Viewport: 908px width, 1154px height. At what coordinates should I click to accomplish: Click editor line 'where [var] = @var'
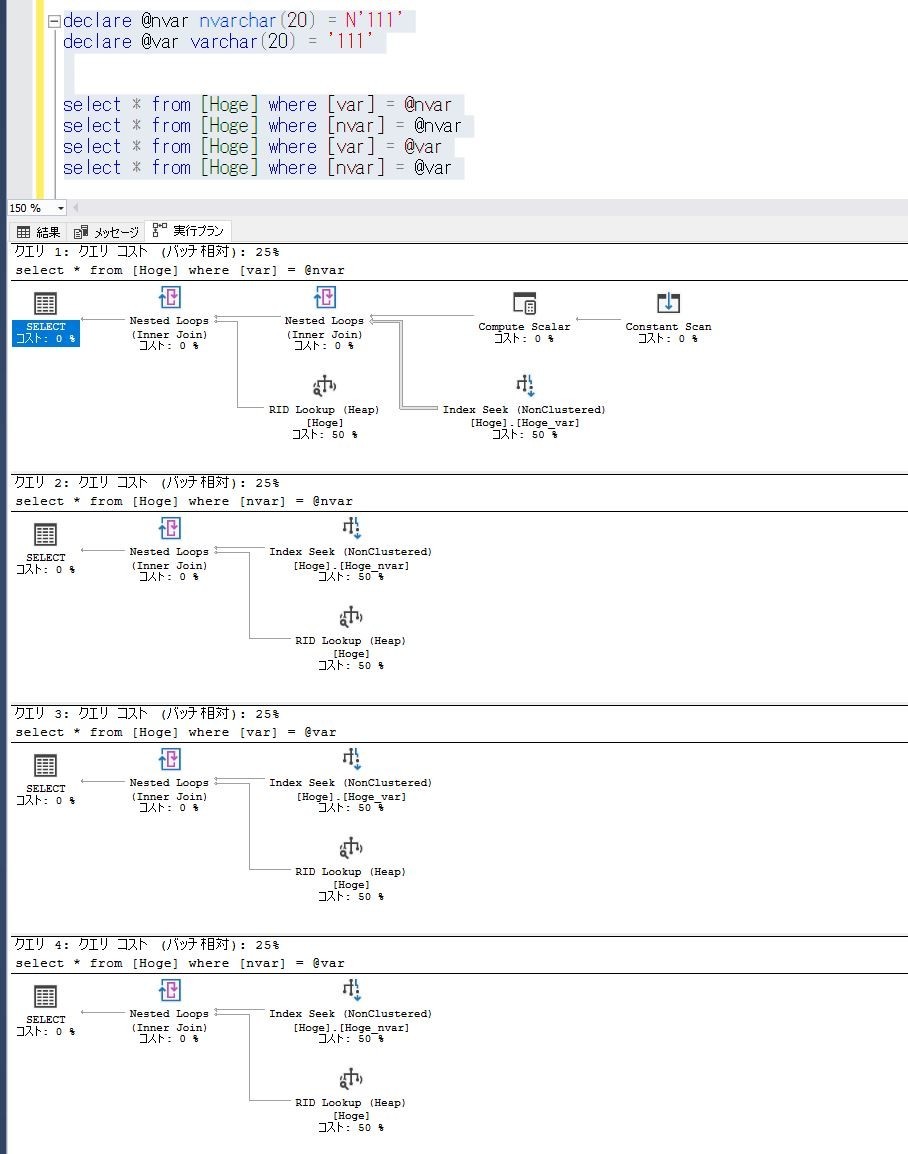pos(252,146)
